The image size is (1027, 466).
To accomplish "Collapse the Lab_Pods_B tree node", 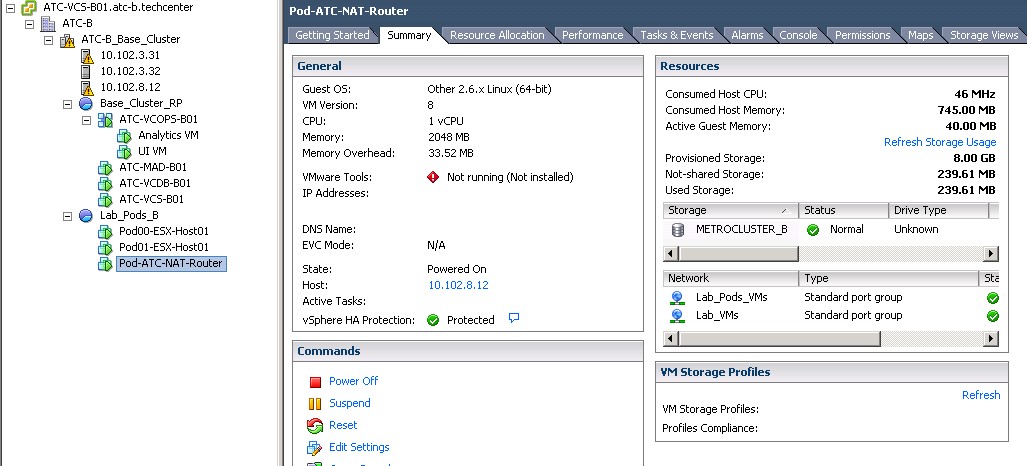I will [x=68, y=216].
